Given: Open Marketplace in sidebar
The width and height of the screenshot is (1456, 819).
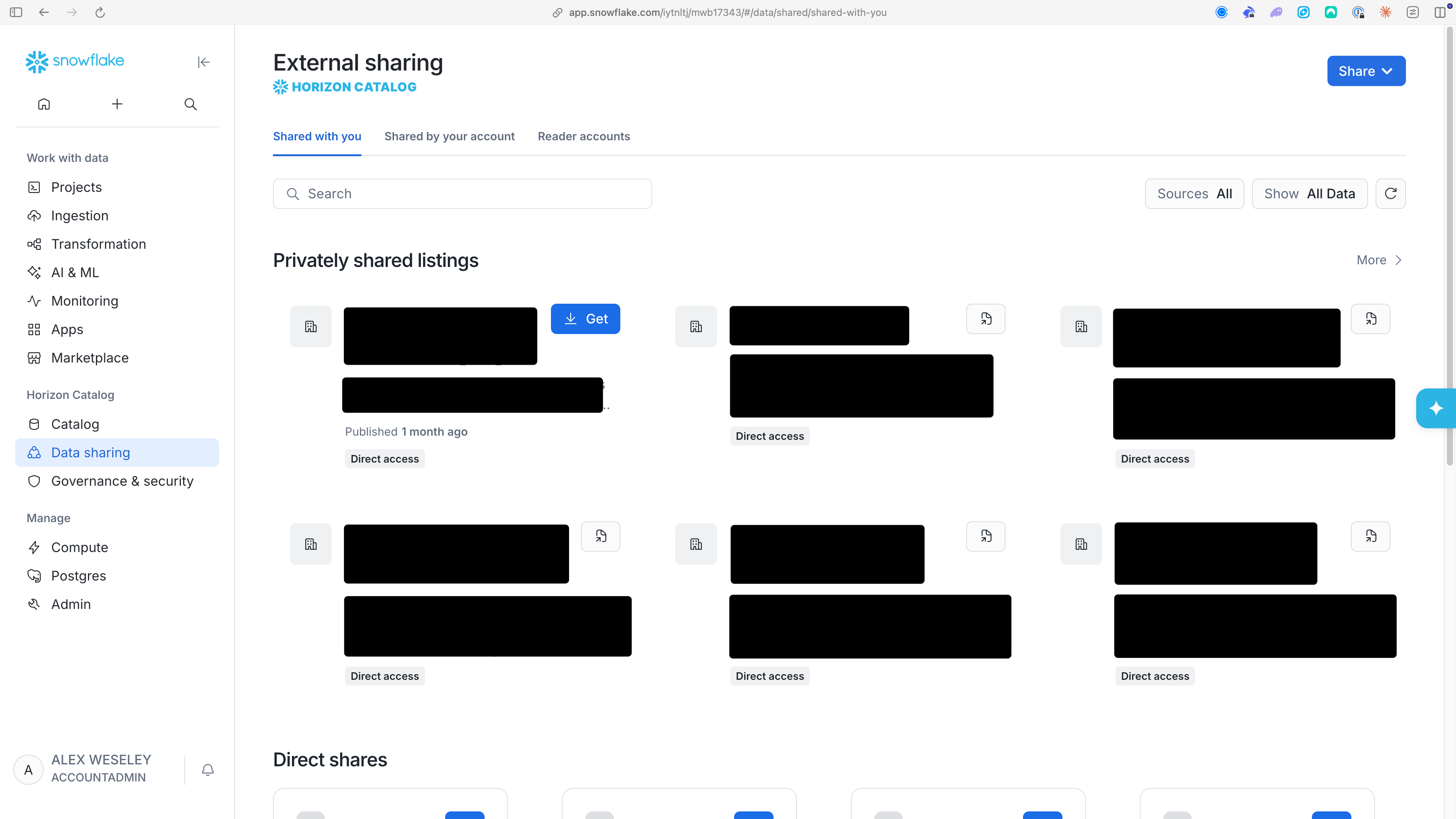Looking at the screenshot, I should click(x=117, y=358).
